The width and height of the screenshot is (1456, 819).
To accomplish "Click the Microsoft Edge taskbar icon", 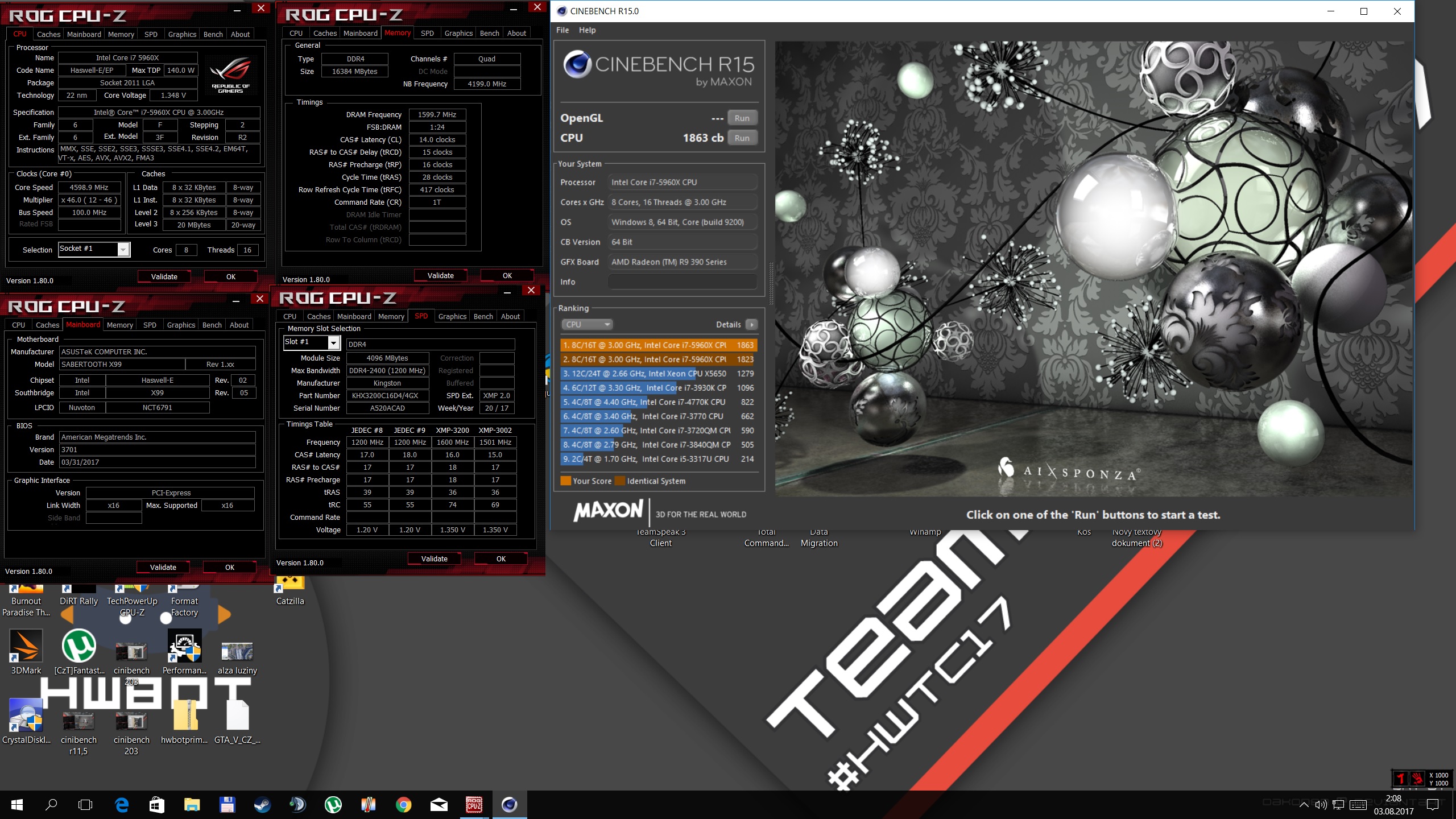I will point(122,805).
